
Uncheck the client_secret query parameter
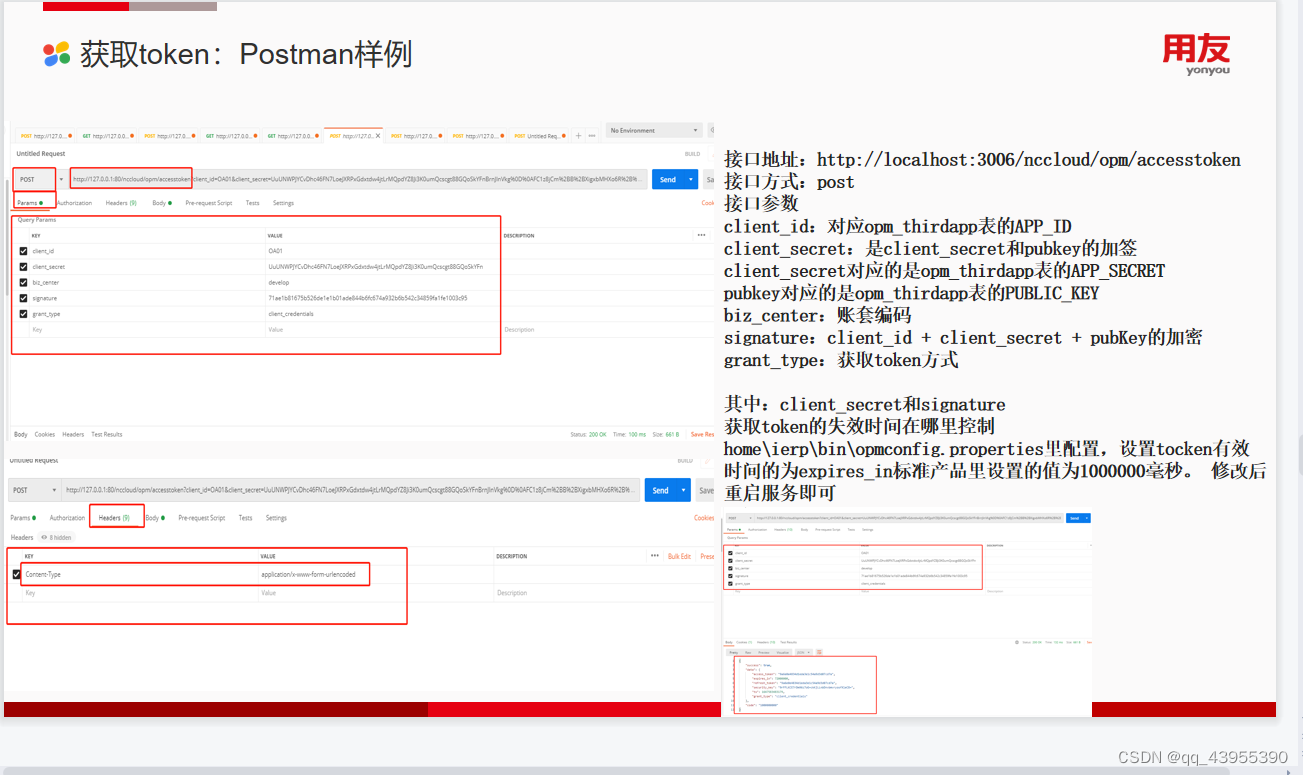click(x=22, y=268)
